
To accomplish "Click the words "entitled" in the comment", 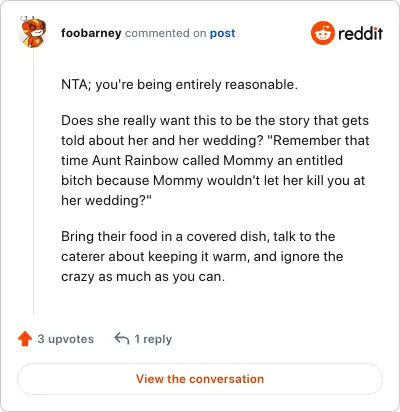I will (319, 160).
